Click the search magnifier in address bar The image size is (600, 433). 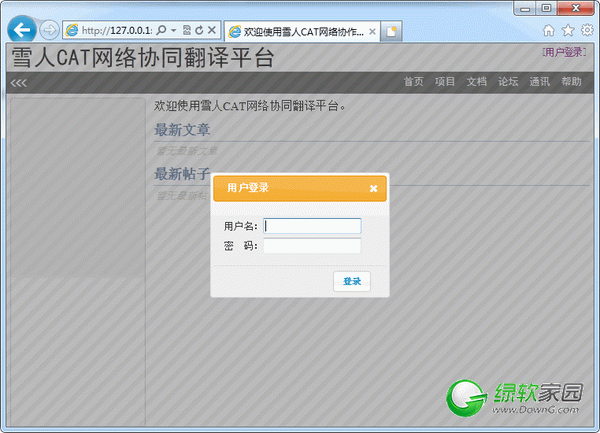[x=162, y=30]
